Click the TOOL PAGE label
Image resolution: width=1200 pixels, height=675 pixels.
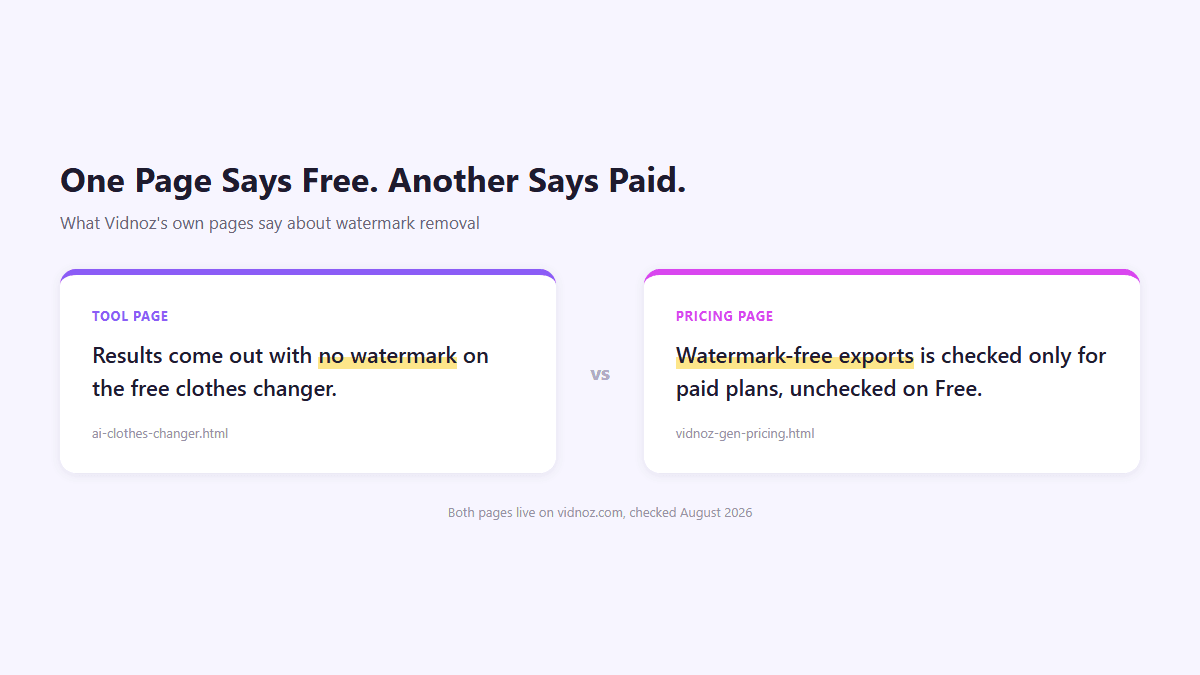[130, 316]
